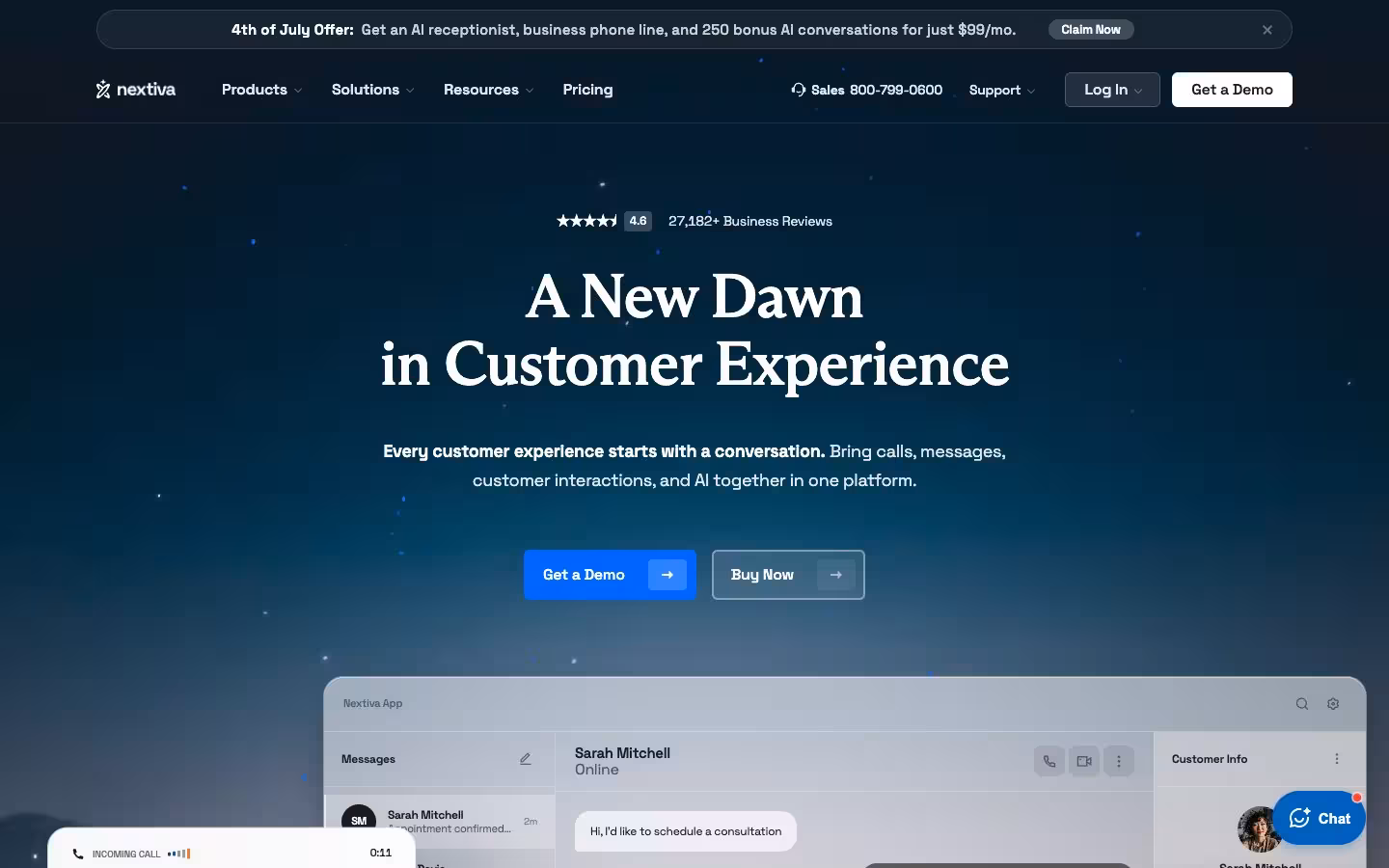Click the Products chevron arrow
Image resolution: width=1389 pixels, height=868 pixels.
[298, 91]
